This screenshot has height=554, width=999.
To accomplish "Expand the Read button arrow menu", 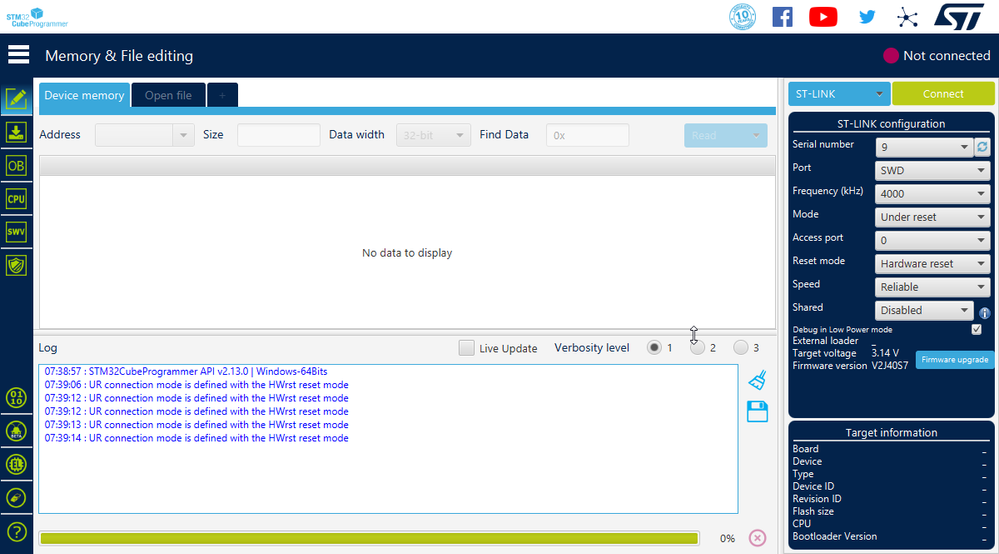I will coord(756,135).
